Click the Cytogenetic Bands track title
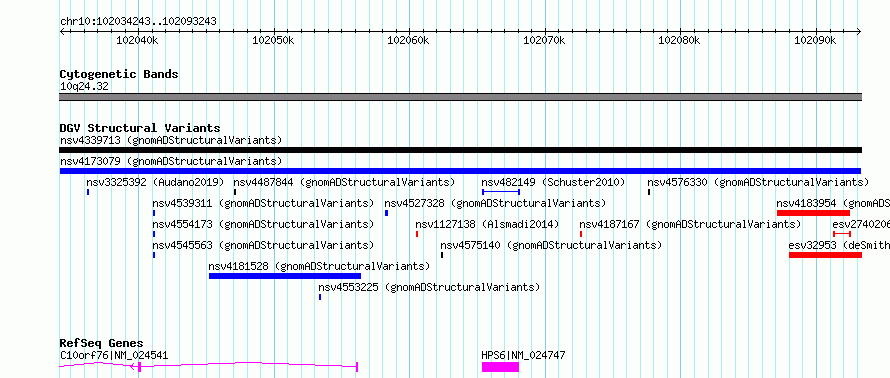Image resolution: width=890 pixels, height=378 pixels. 119,74
